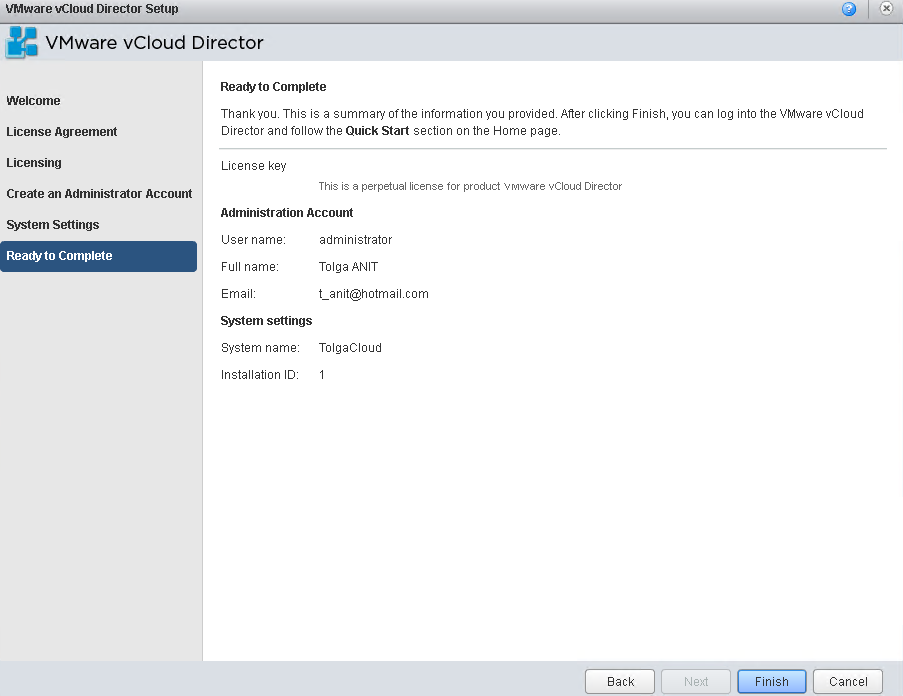This screenshot has width=903, height=696.
Task: Click the Installation ID value 1
Action: coord(322,375)
